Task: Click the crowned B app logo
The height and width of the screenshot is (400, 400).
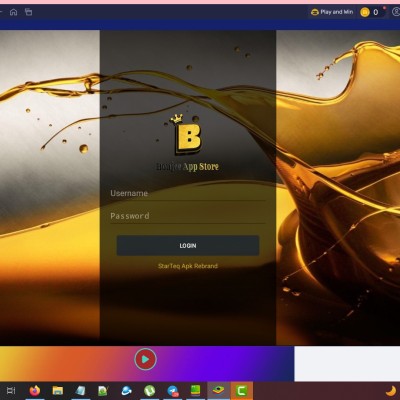Action: (x=187, y=135)
